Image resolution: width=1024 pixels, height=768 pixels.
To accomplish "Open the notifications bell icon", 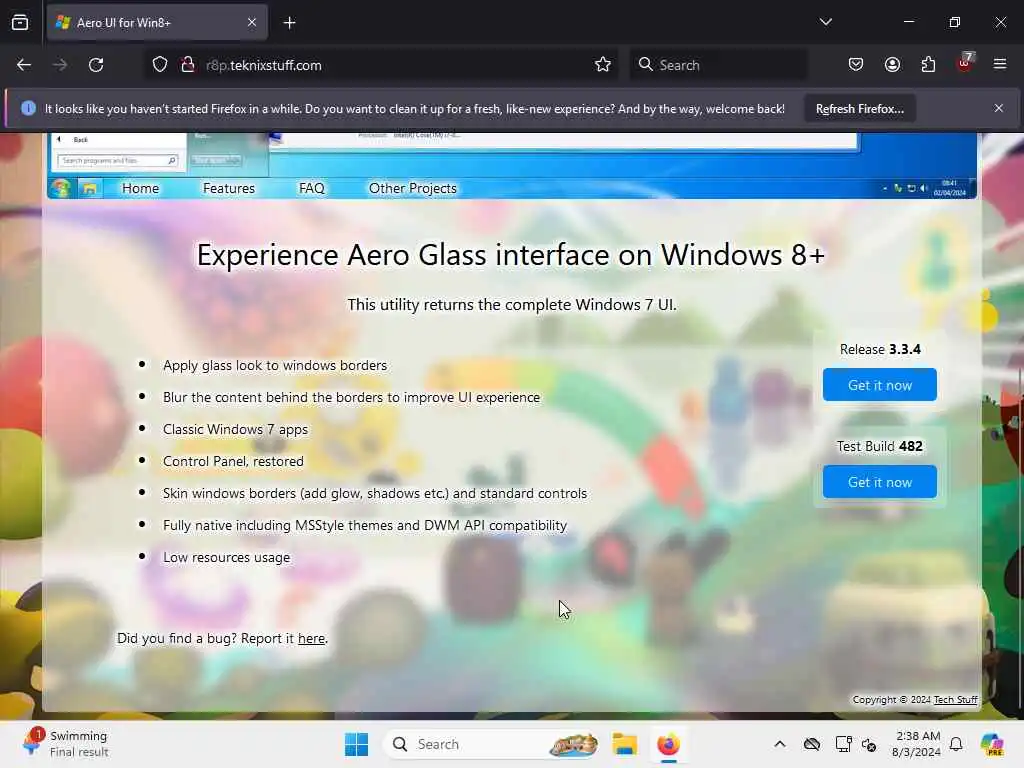I will pos(956,744).
